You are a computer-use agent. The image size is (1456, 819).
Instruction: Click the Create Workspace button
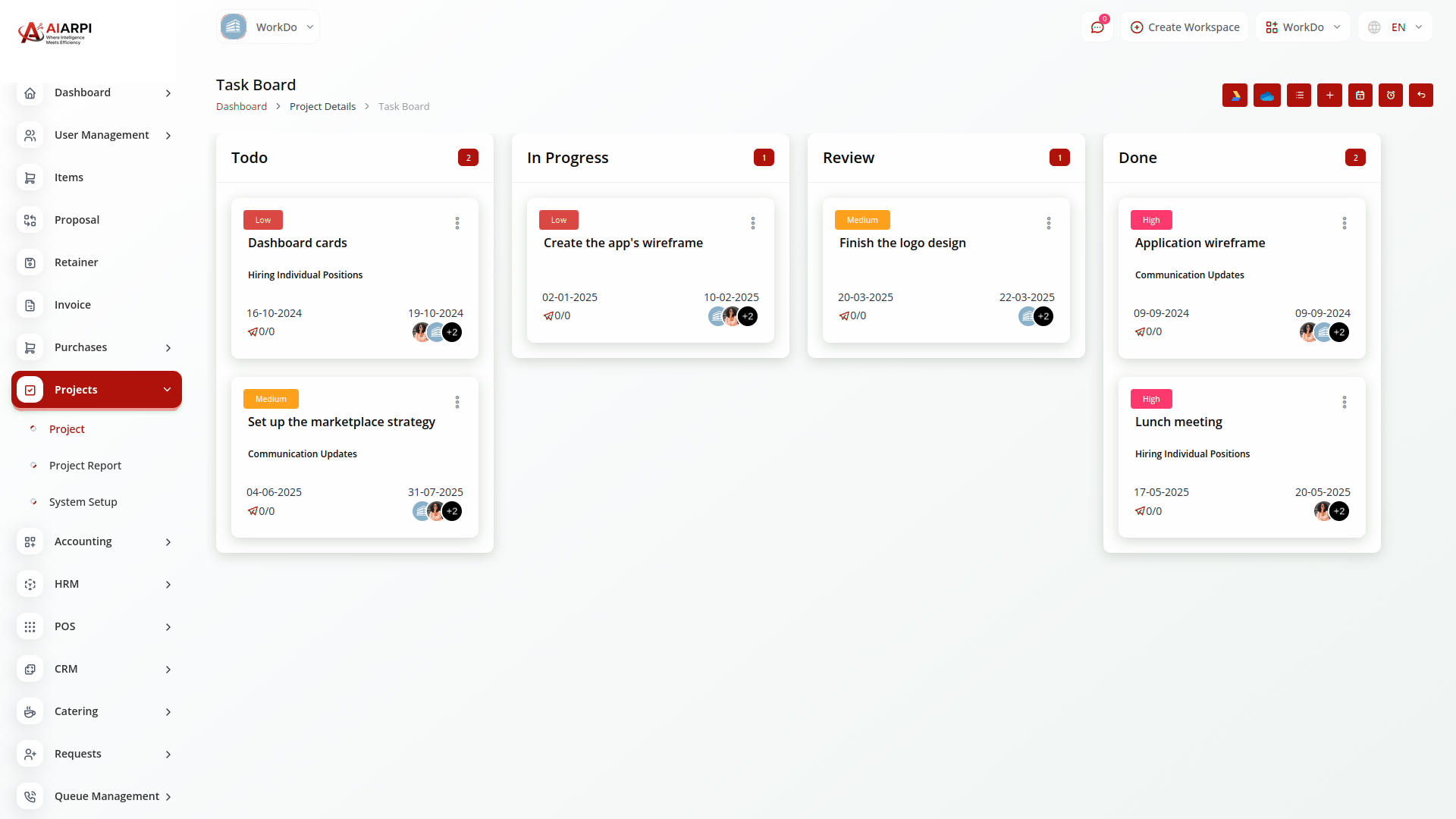point(1185,27)
